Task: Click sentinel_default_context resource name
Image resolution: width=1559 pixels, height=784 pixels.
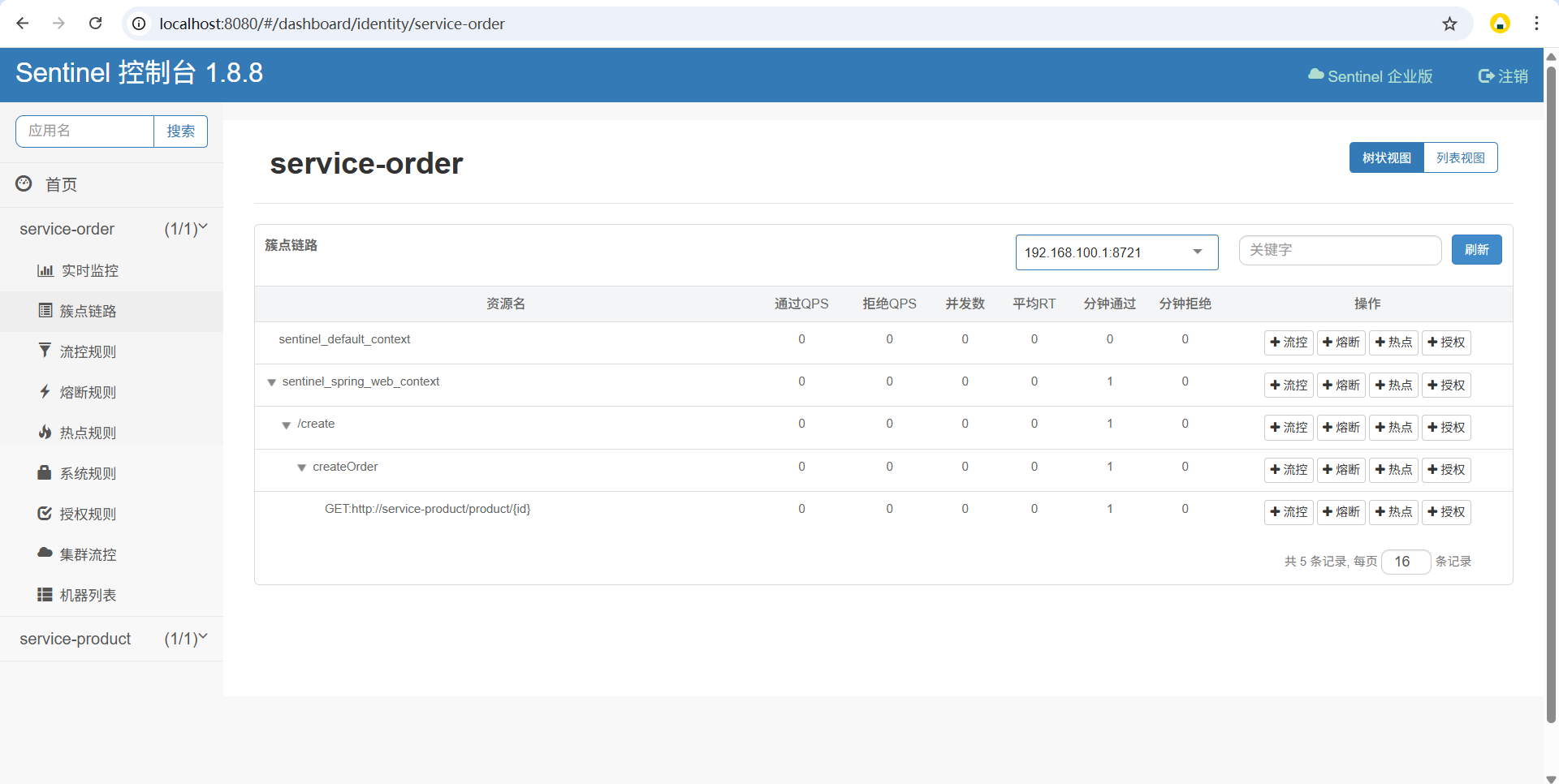Action: [x=344, y=339]
